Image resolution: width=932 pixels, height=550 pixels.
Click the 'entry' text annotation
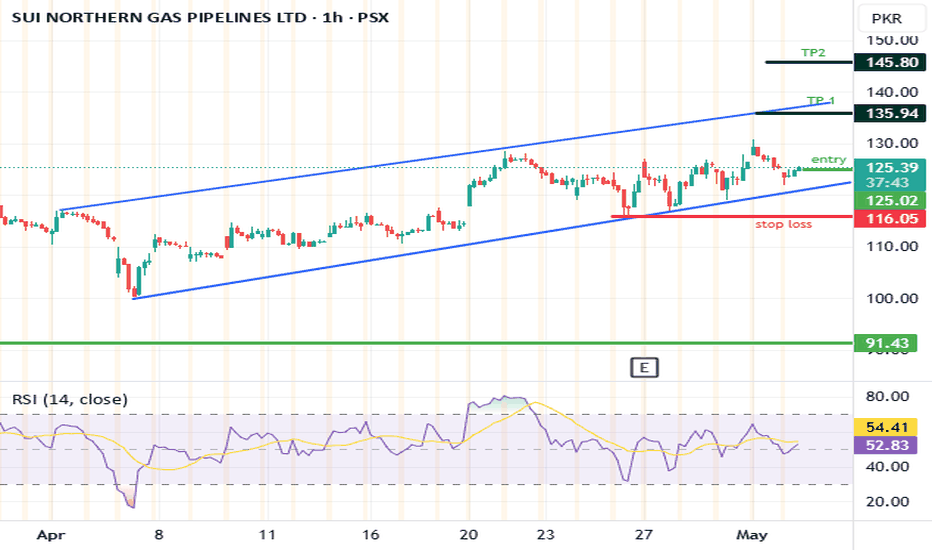tap(829, 159)
